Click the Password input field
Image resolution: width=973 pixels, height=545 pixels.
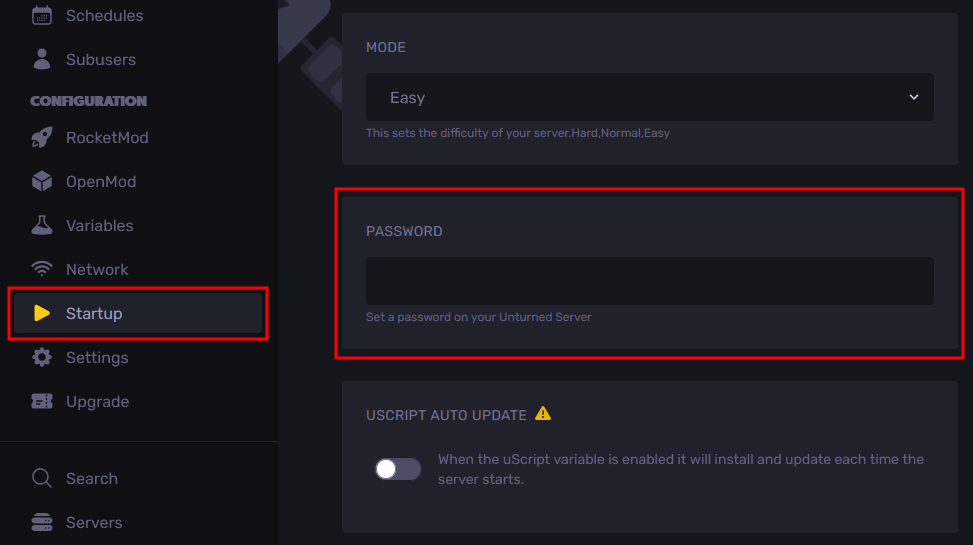pyautogui.click(x=650, y=281)
